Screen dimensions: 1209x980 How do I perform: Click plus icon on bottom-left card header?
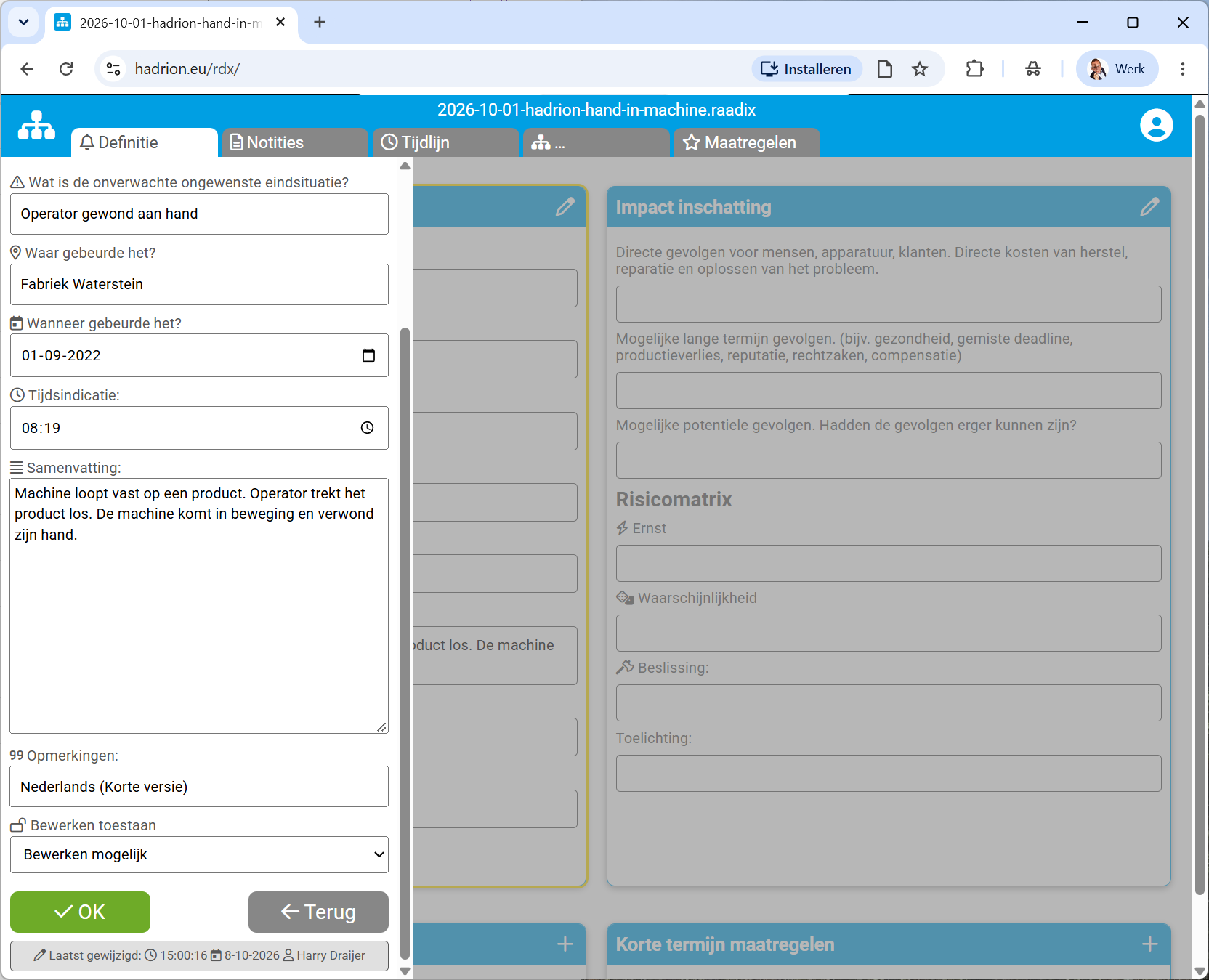pos(565,944)
